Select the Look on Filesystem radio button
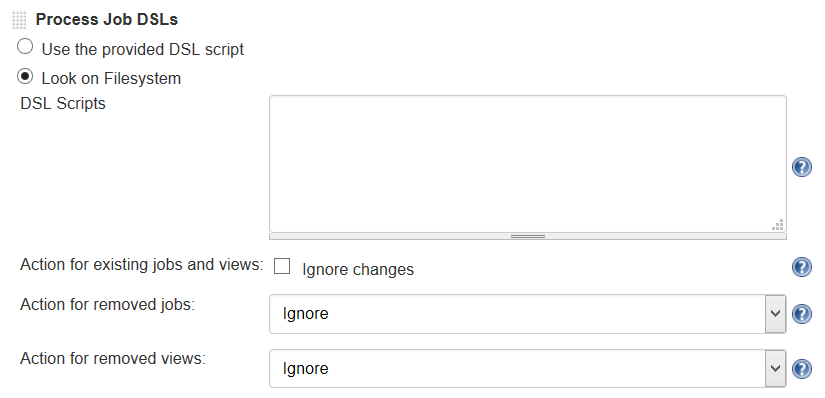The width and height of the screenshot is (825, 398). pos(25,76)
